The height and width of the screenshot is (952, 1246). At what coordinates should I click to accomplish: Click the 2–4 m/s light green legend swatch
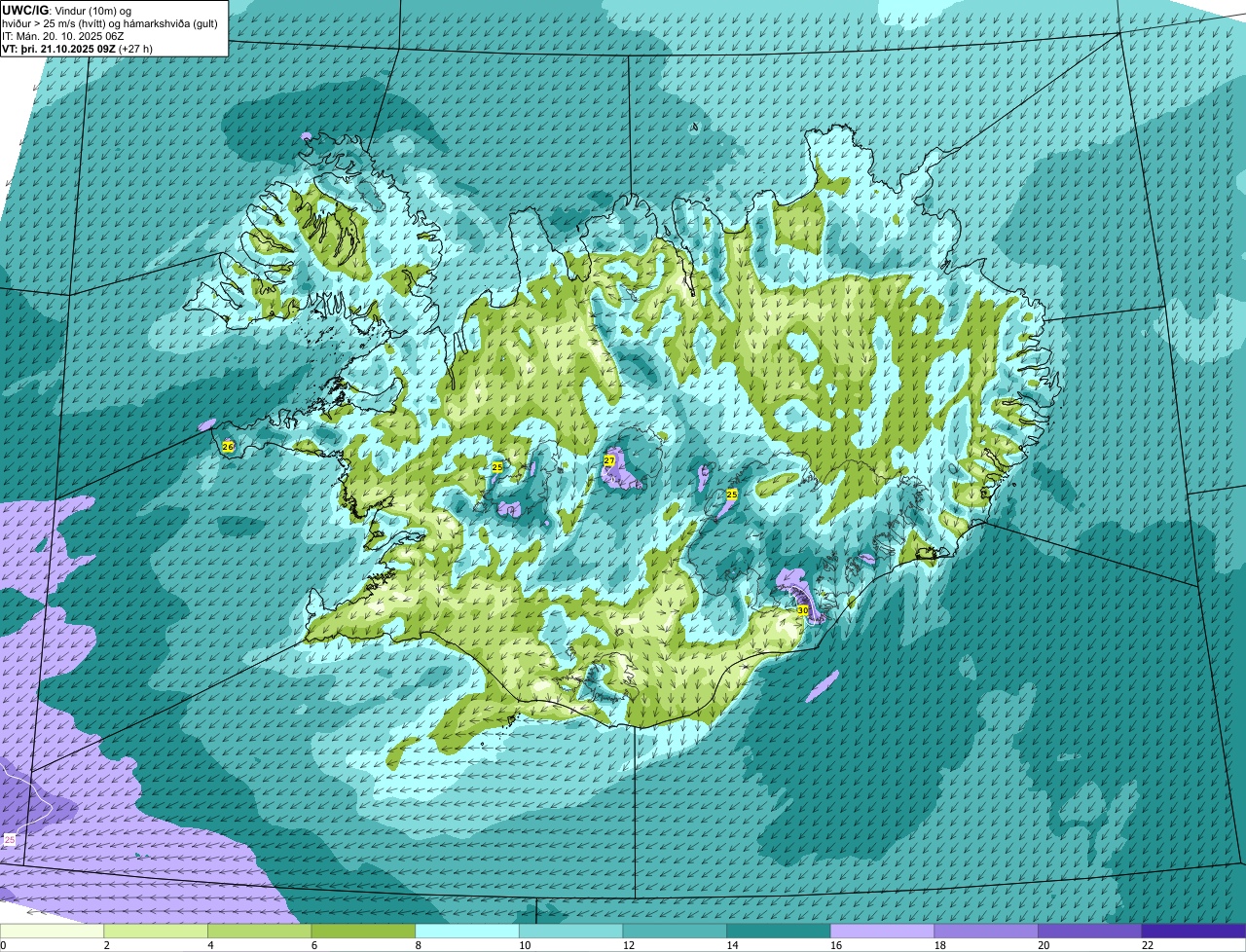coord(156,931)
